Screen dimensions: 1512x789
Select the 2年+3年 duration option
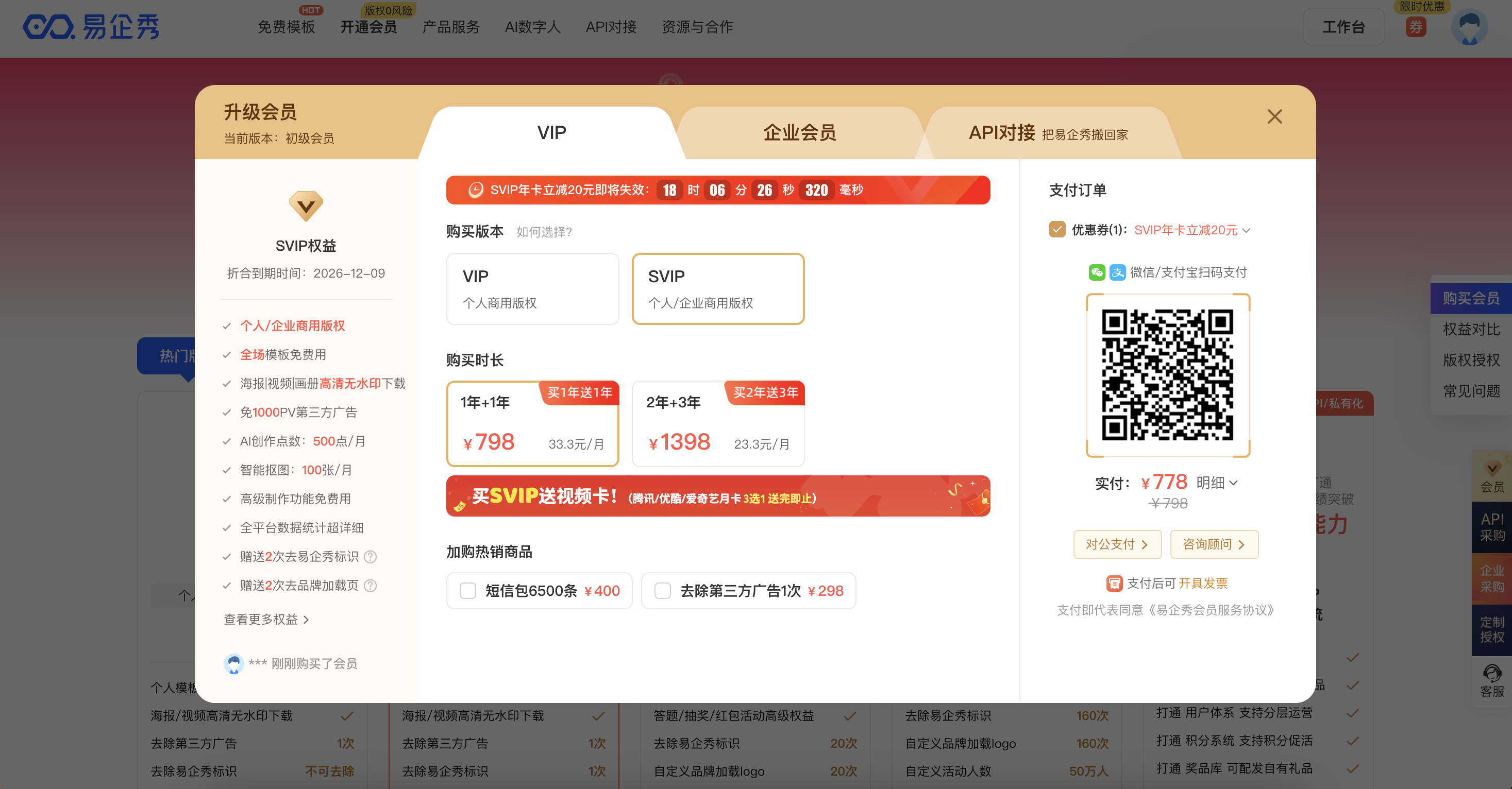tap(717, 424)
